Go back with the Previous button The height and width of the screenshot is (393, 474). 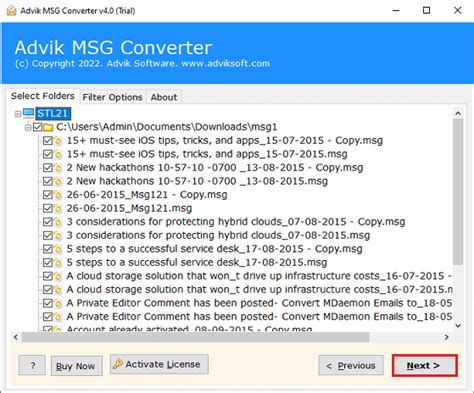pos(351,366)
